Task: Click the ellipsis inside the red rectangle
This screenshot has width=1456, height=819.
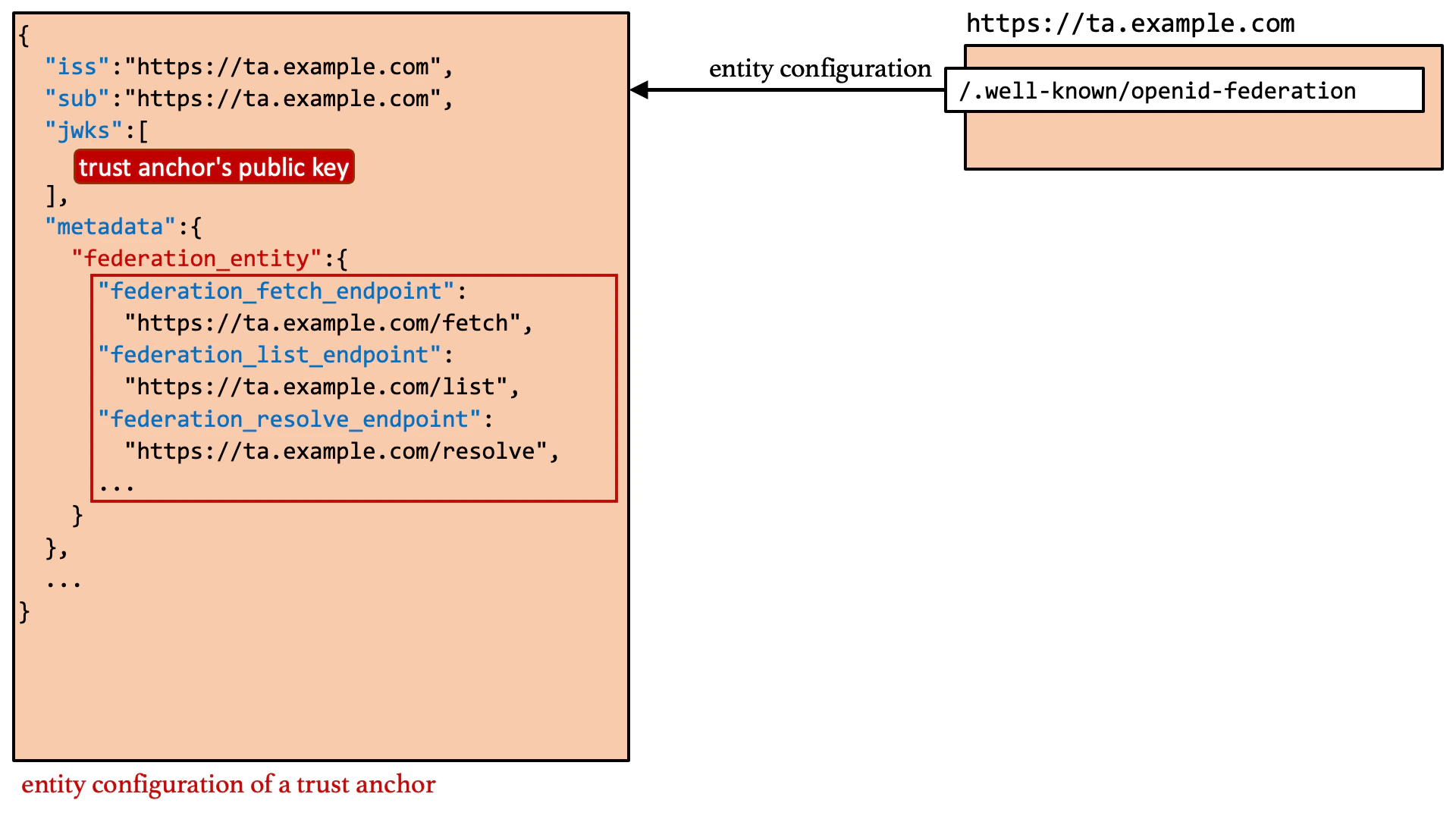Action: (116, 486)
